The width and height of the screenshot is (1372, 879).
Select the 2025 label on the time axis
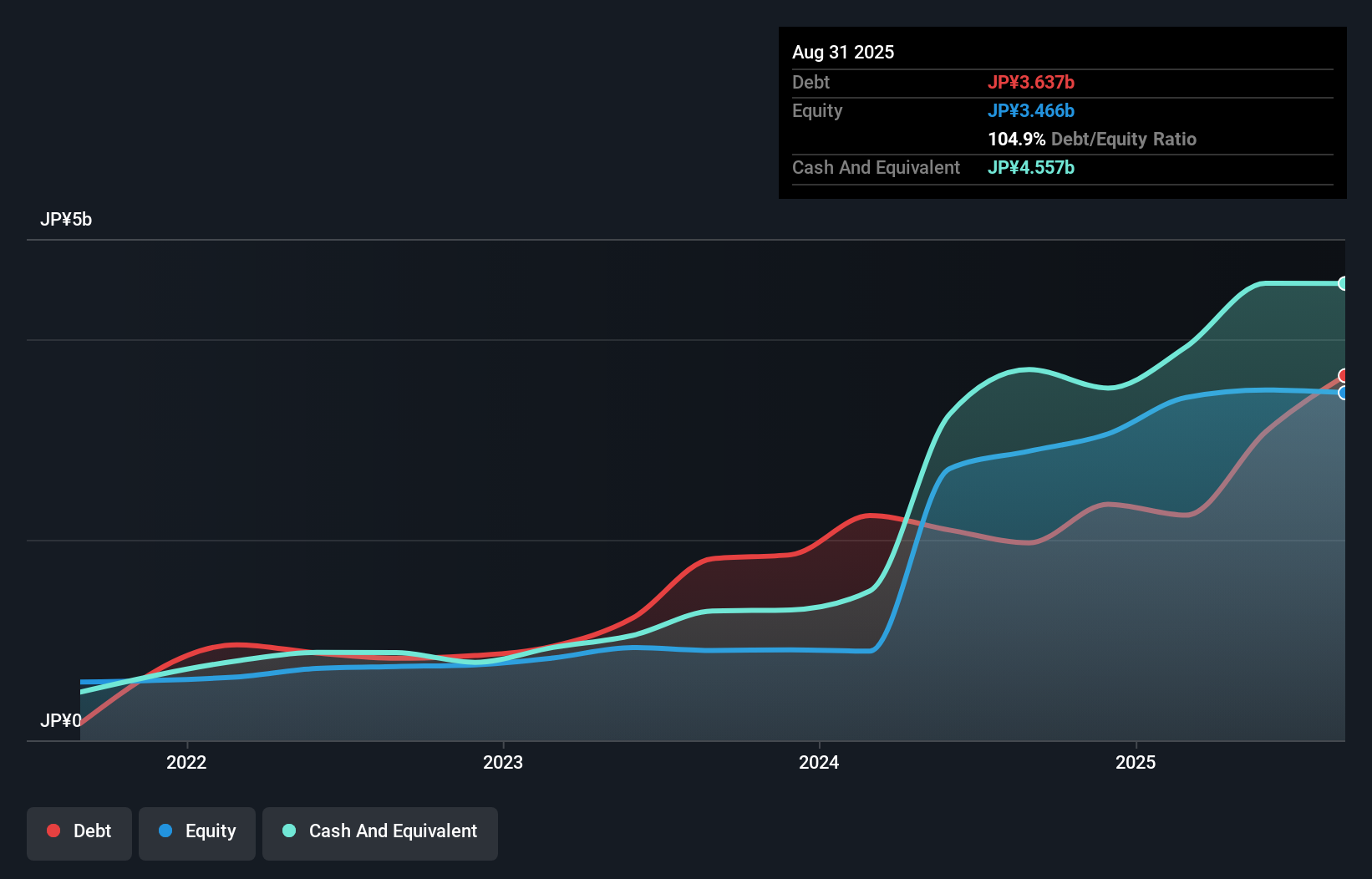click(1136, 762)
